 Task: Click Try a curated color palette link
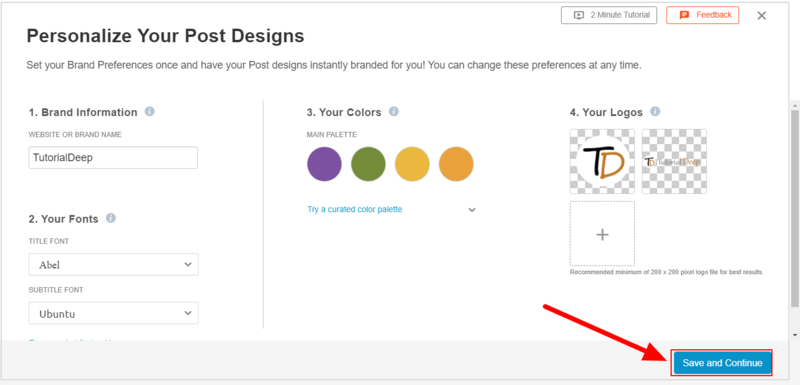tap(355, 209)
